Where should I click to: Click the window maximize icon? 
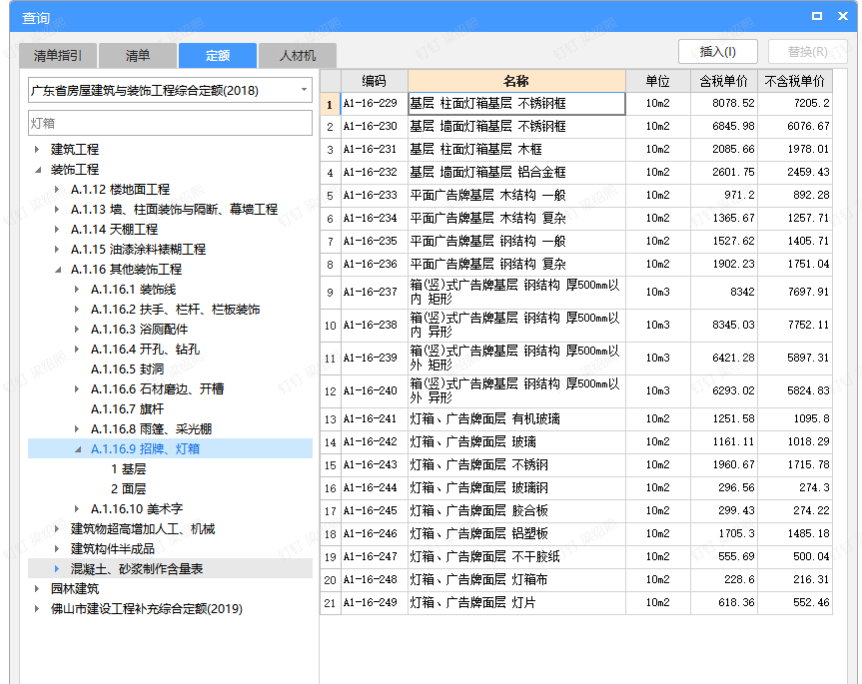pyautogui.click(x=816, y=15)
